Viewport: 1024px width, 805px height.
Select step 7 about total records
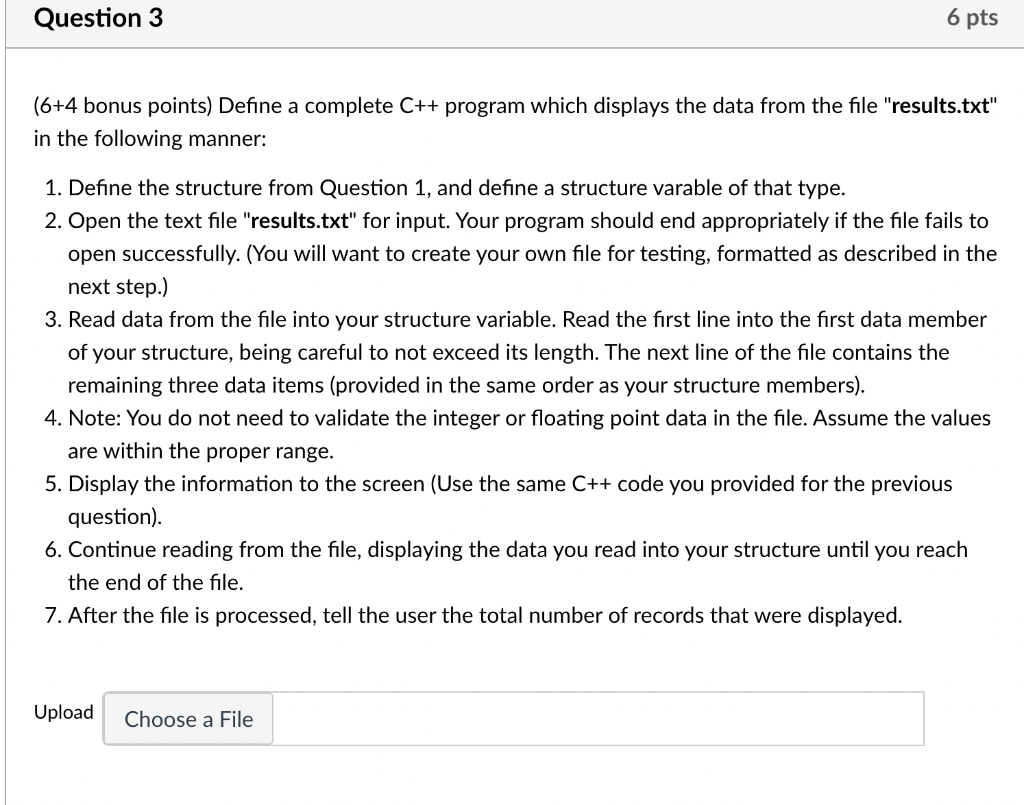click(x=485, y=615)
